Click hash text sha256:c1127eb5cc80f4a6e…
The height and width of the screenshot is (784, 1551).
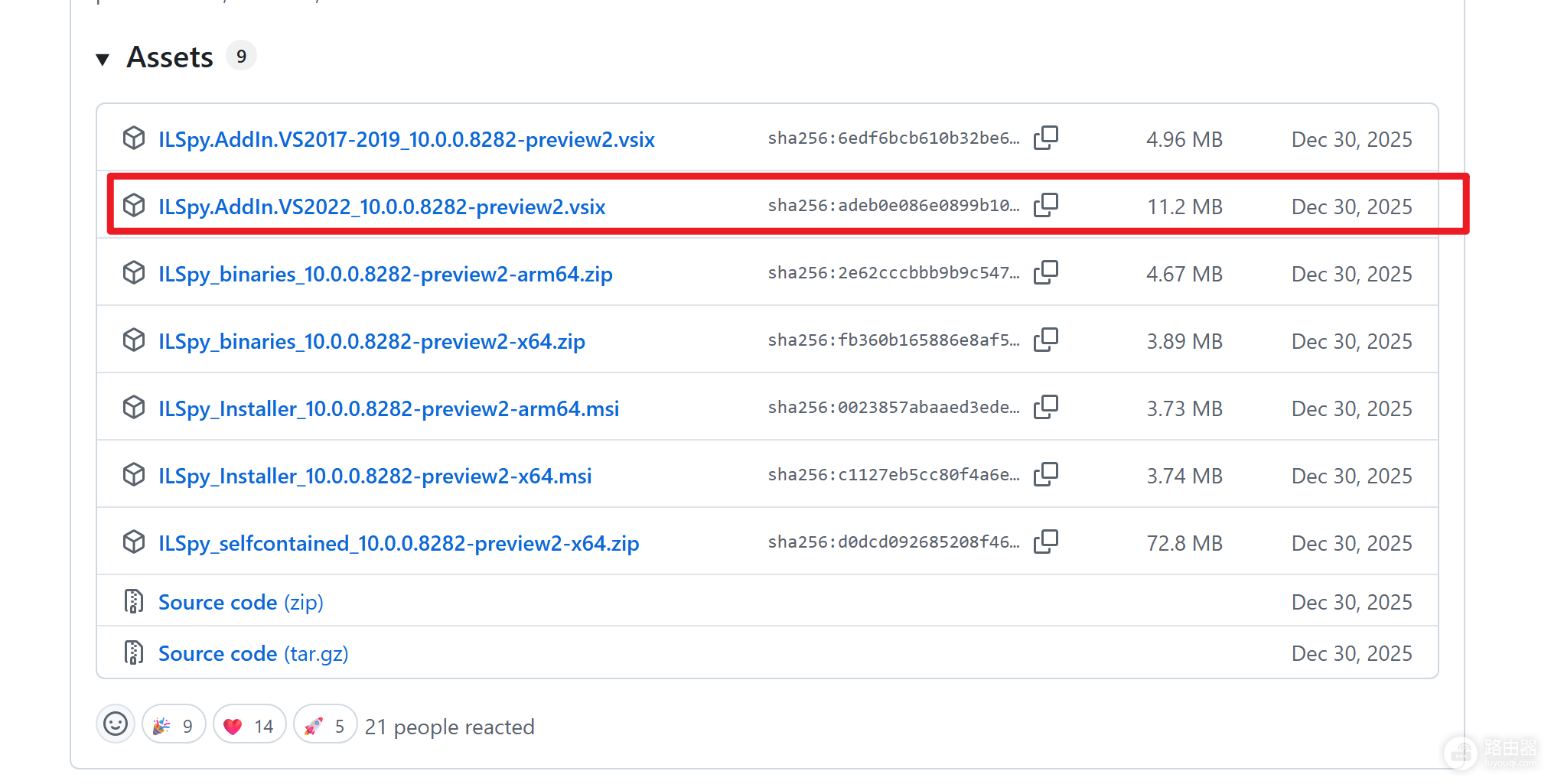click(894, 474)
